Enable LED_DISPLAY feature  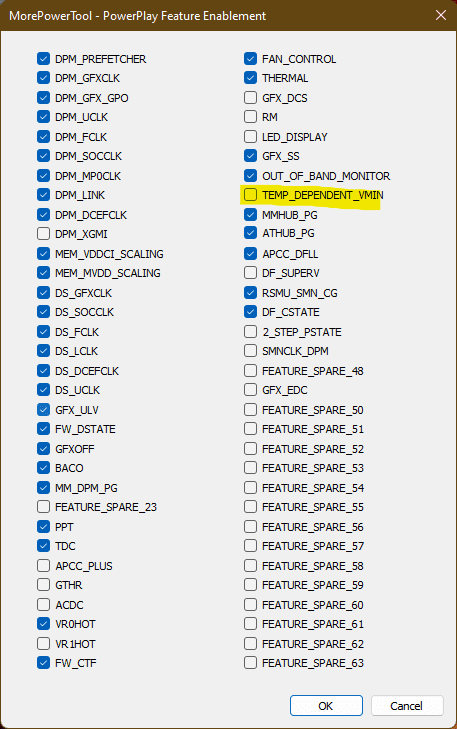click(x=250, y=137)
